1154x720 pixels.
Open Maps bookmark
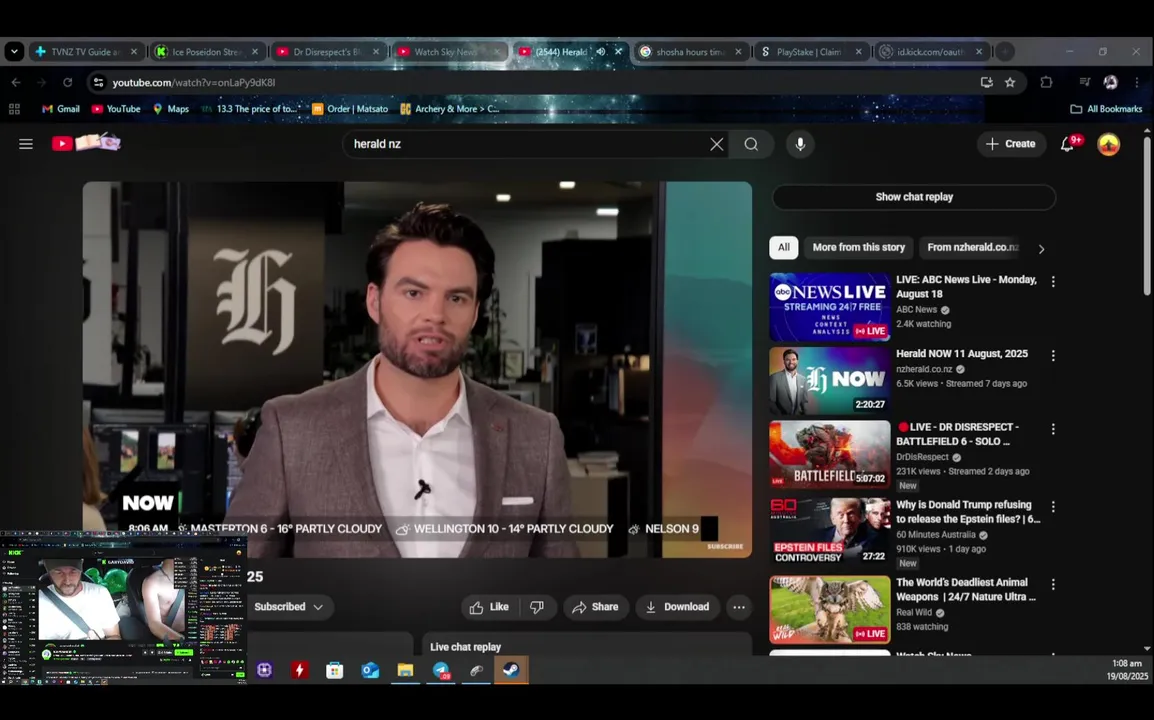170,109
